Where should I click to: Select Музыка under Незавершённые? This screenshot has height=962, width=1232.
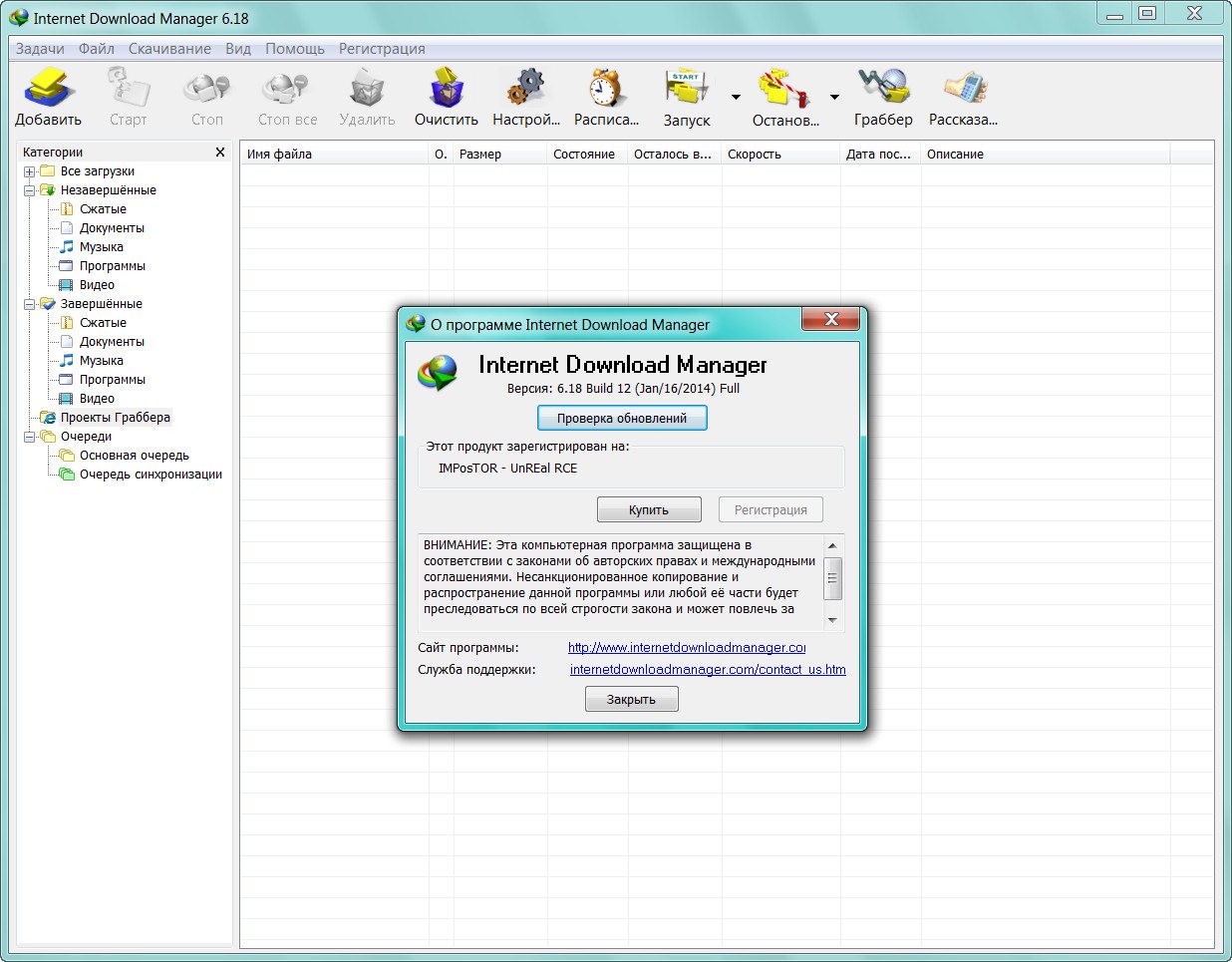[x=102, y=247]
